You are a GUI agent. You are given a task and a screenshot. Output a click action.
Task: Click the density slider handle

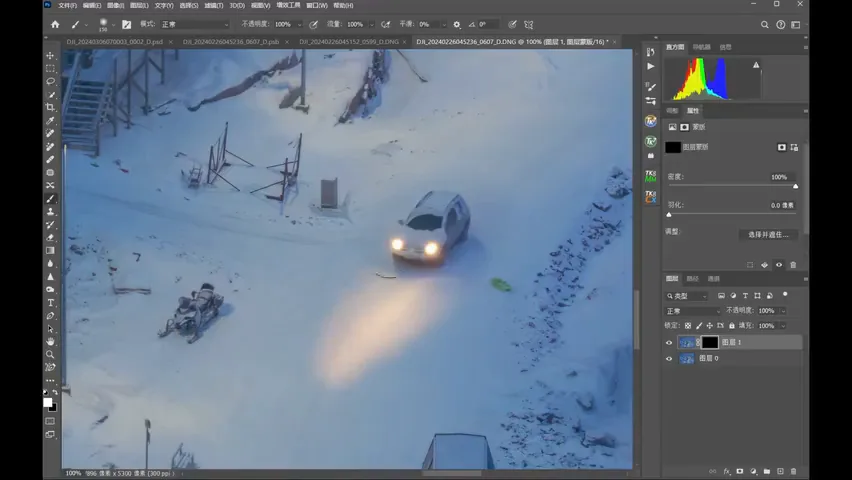point(795,186)
